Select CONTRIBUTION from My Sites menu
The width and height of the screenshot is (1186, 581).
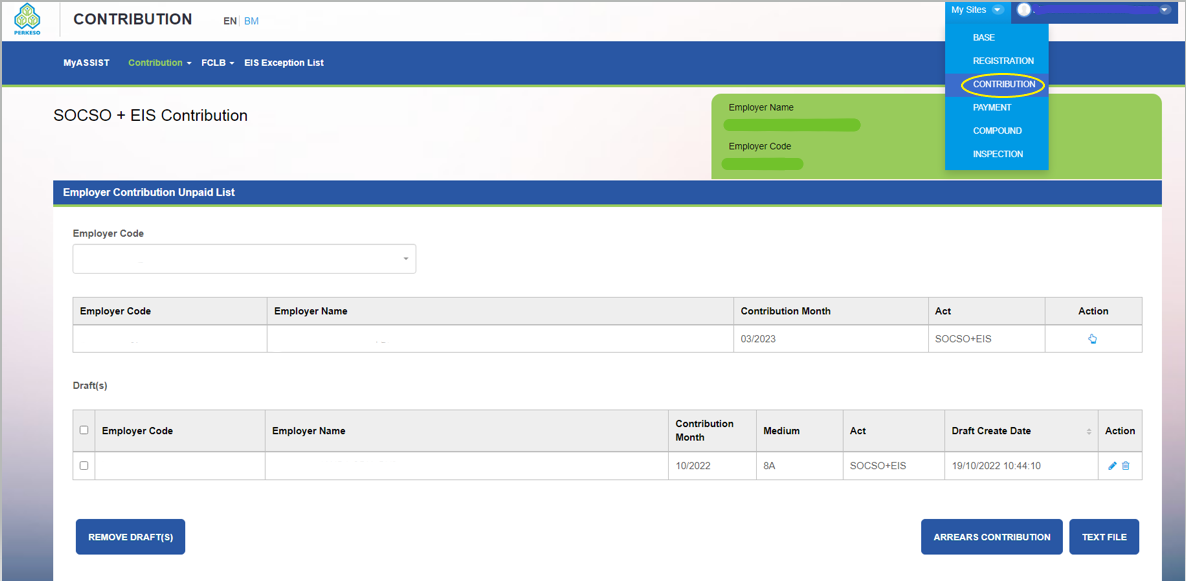click(1004, 84)
